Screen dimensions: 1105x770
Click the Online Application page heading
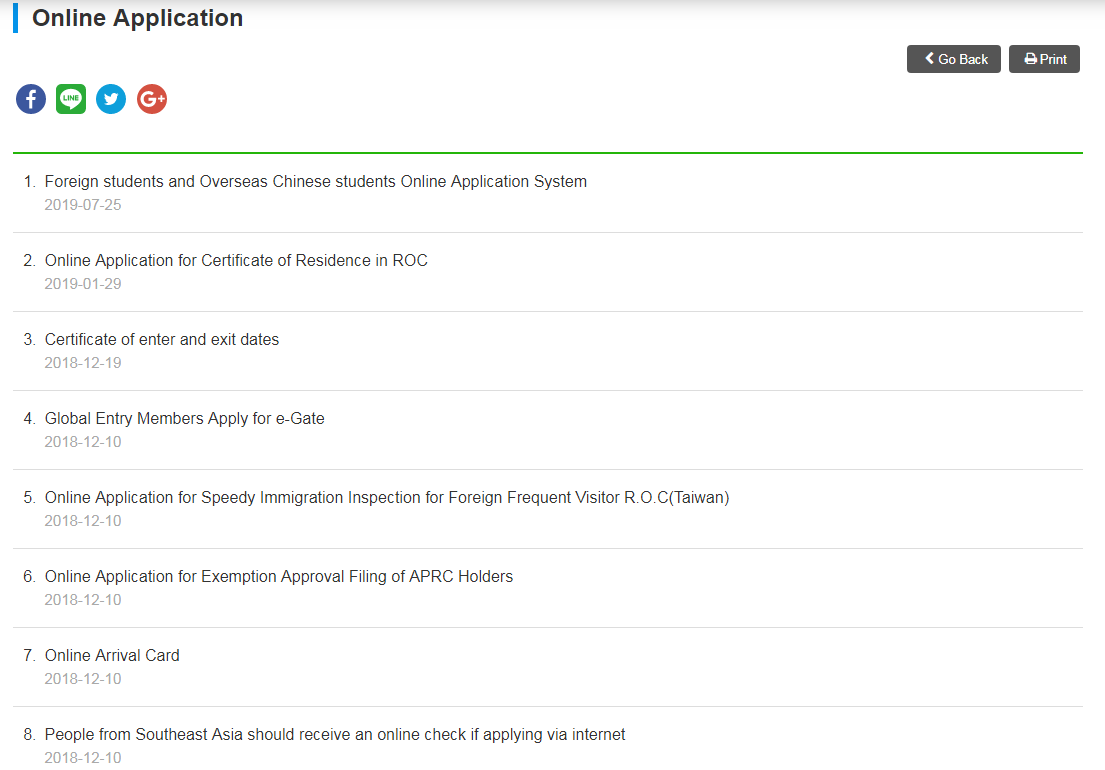point(137,18)
